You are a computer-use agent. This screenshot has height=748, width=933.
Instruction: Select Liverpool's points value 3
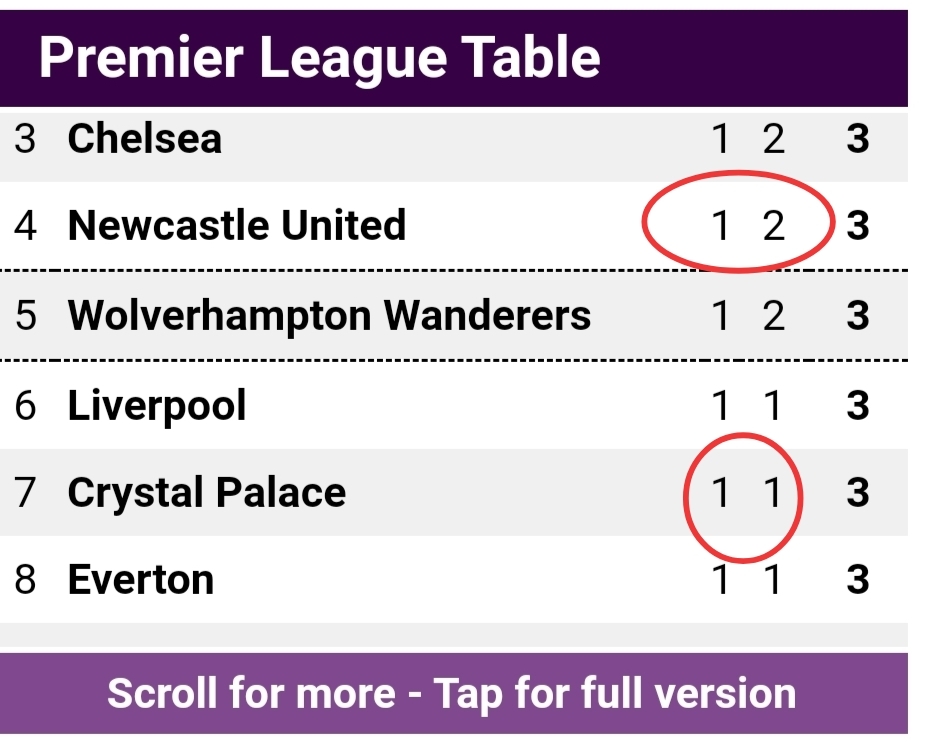[857, 406]
